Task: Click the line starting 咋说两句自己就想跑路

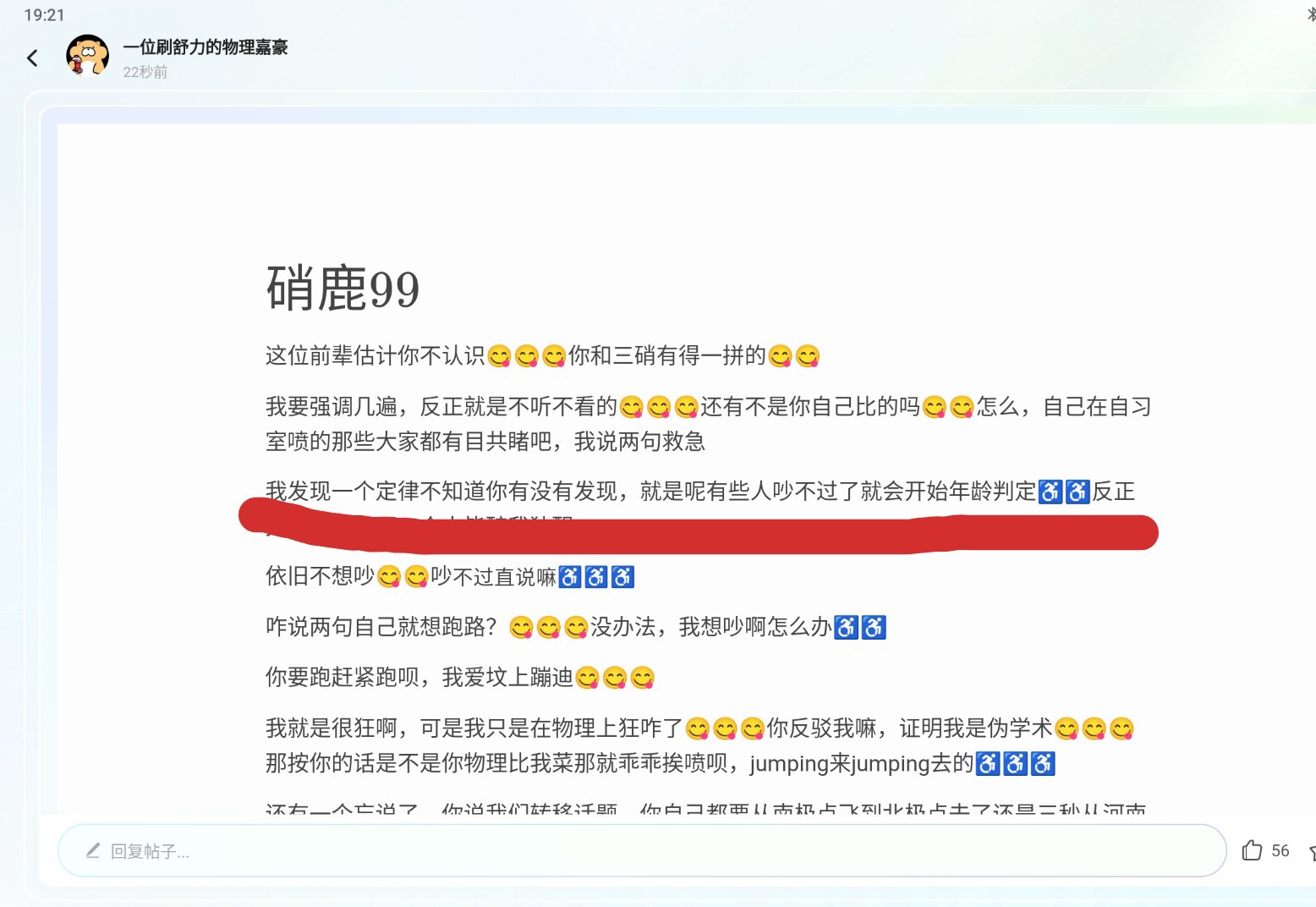Action: [x=576, y=627]
